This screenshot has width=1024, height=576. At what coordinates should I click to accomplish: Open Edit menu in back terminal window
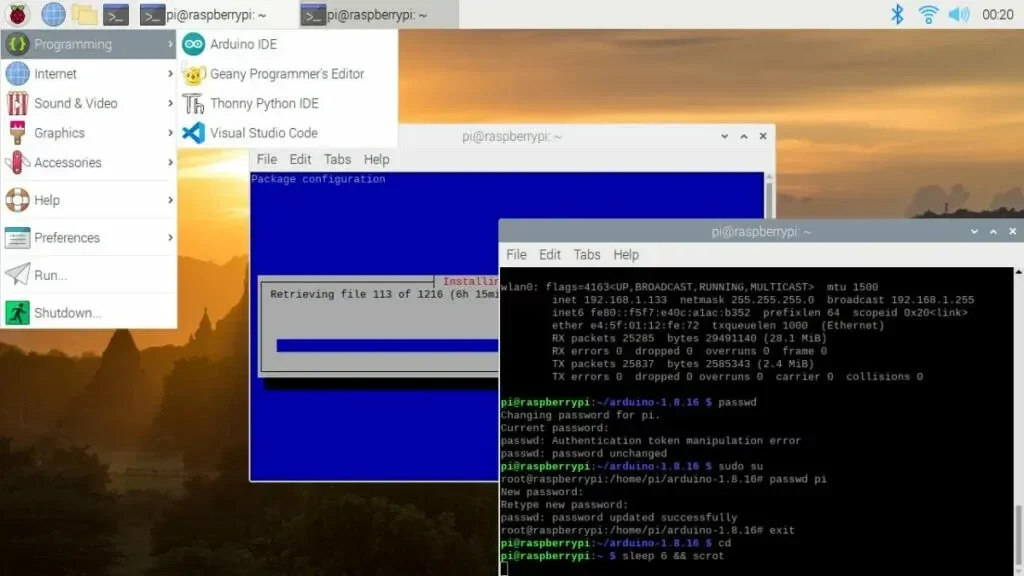pos(300,159)
